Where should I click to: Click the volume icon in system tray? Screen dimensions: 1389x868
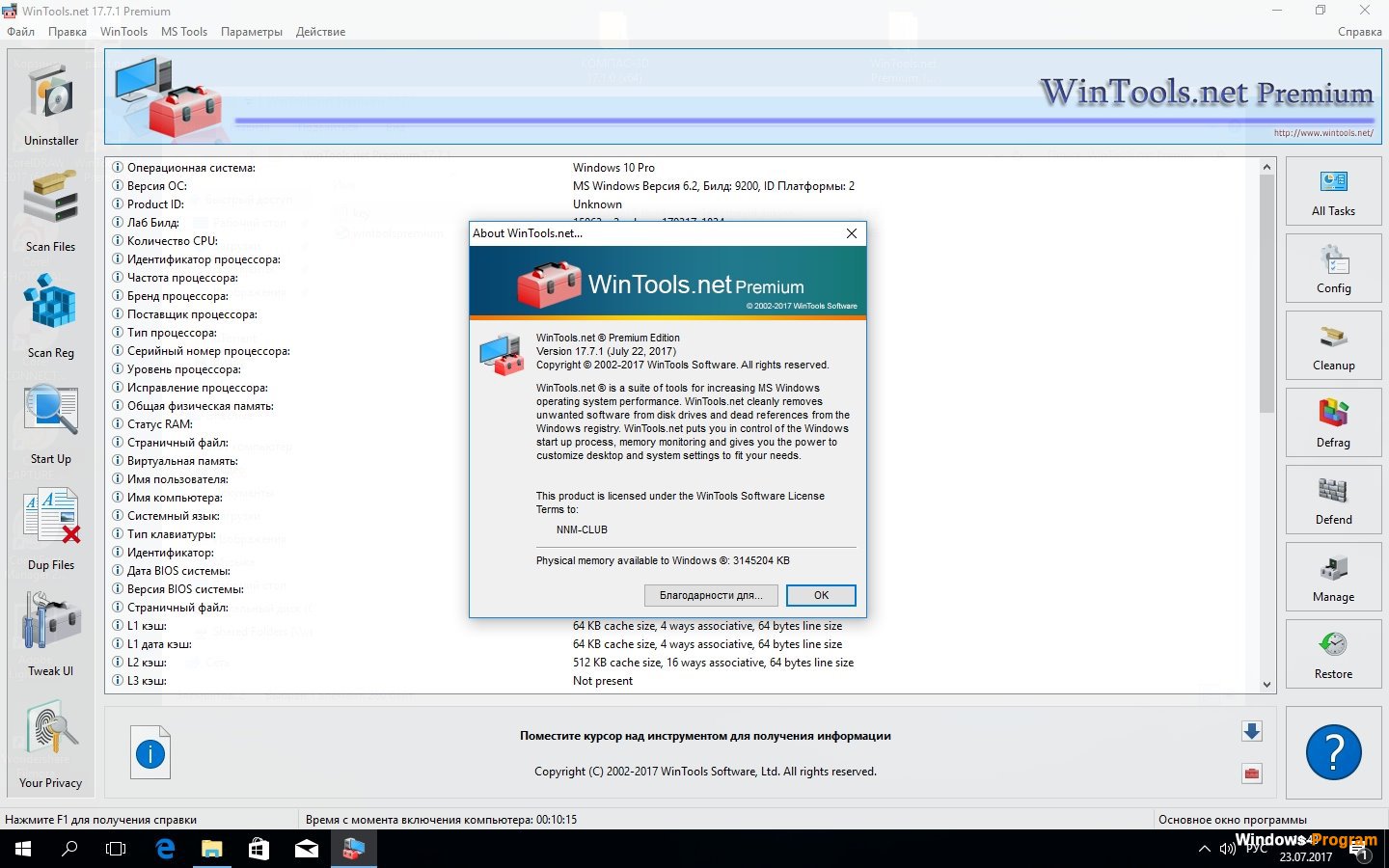[x=1227, y=850]
